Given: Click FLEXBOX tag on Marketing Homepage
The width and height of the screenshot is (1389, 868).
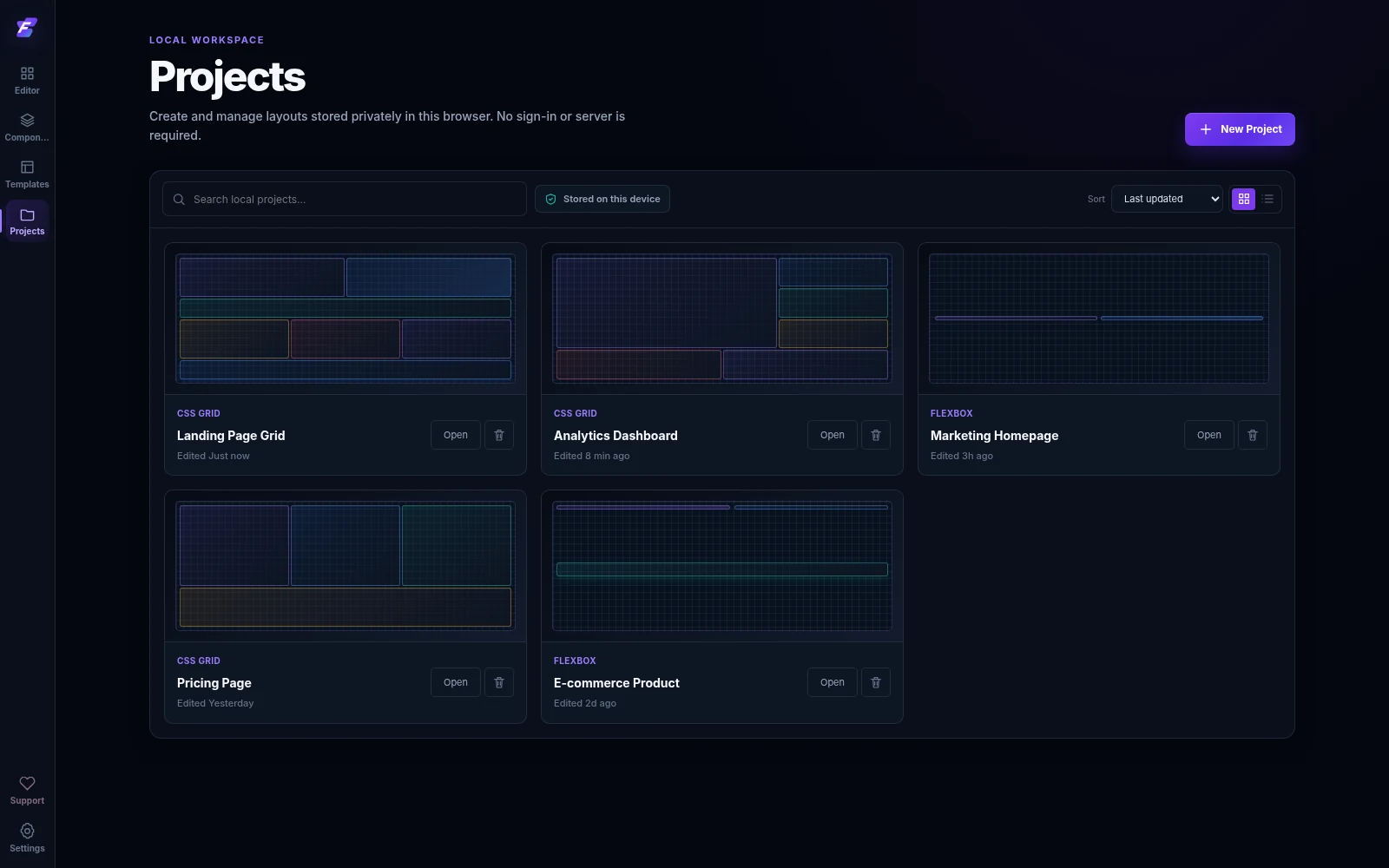Looking at the screenshot, I should click(951, 413).
